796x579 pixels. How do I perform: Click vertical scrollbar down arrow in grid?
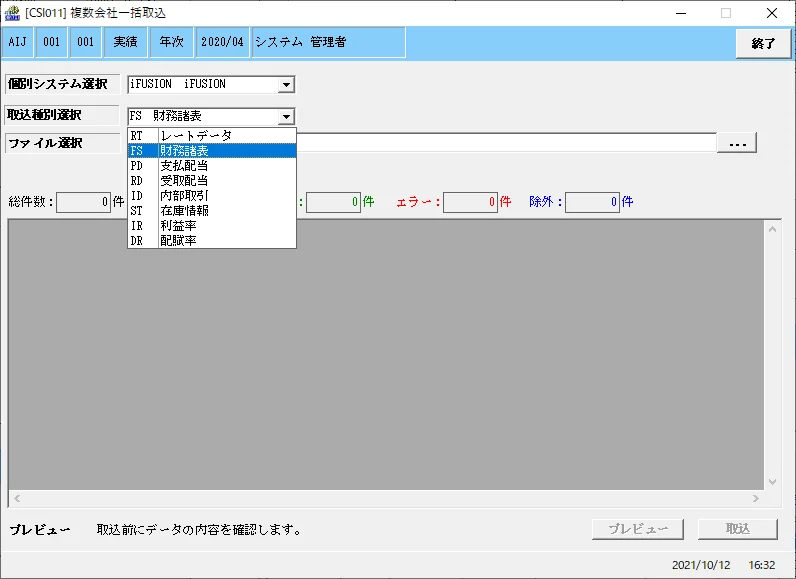pos(773,482)
